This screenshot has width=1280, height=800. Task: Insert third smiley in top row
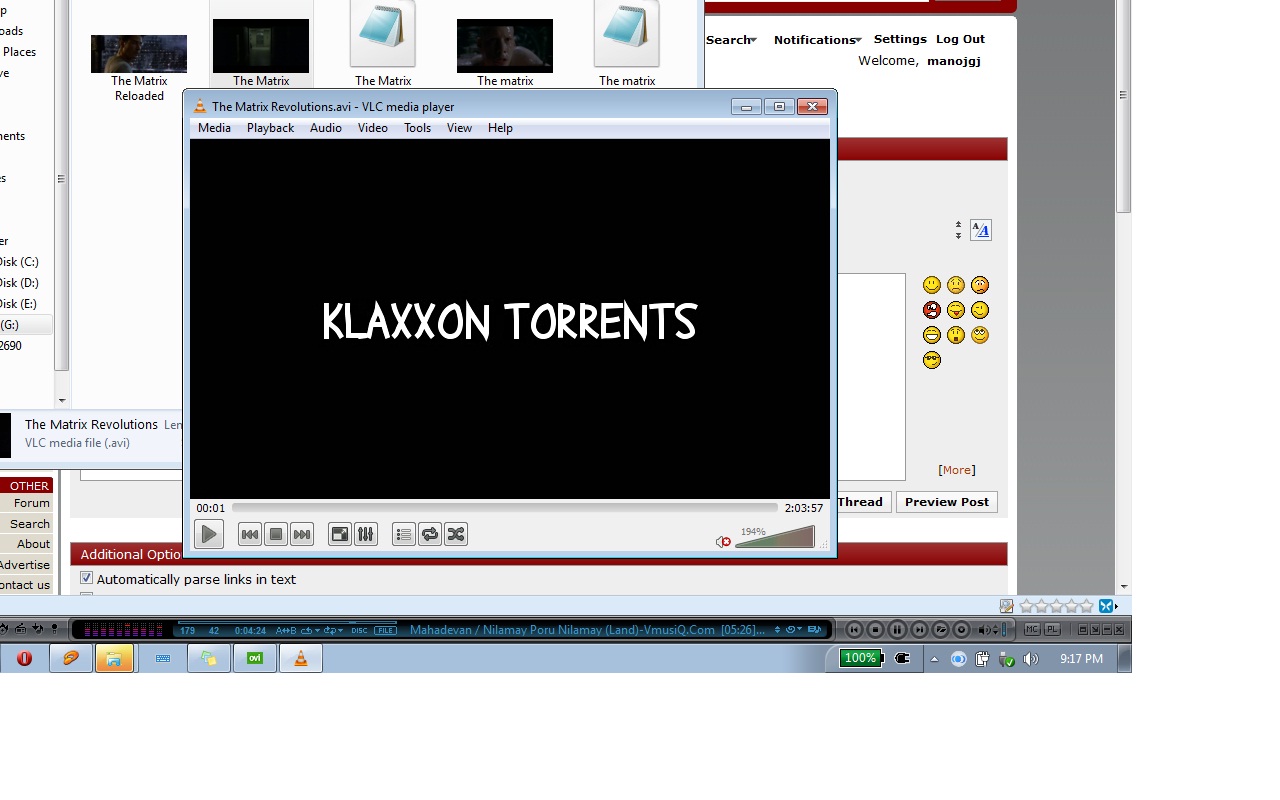980,285
